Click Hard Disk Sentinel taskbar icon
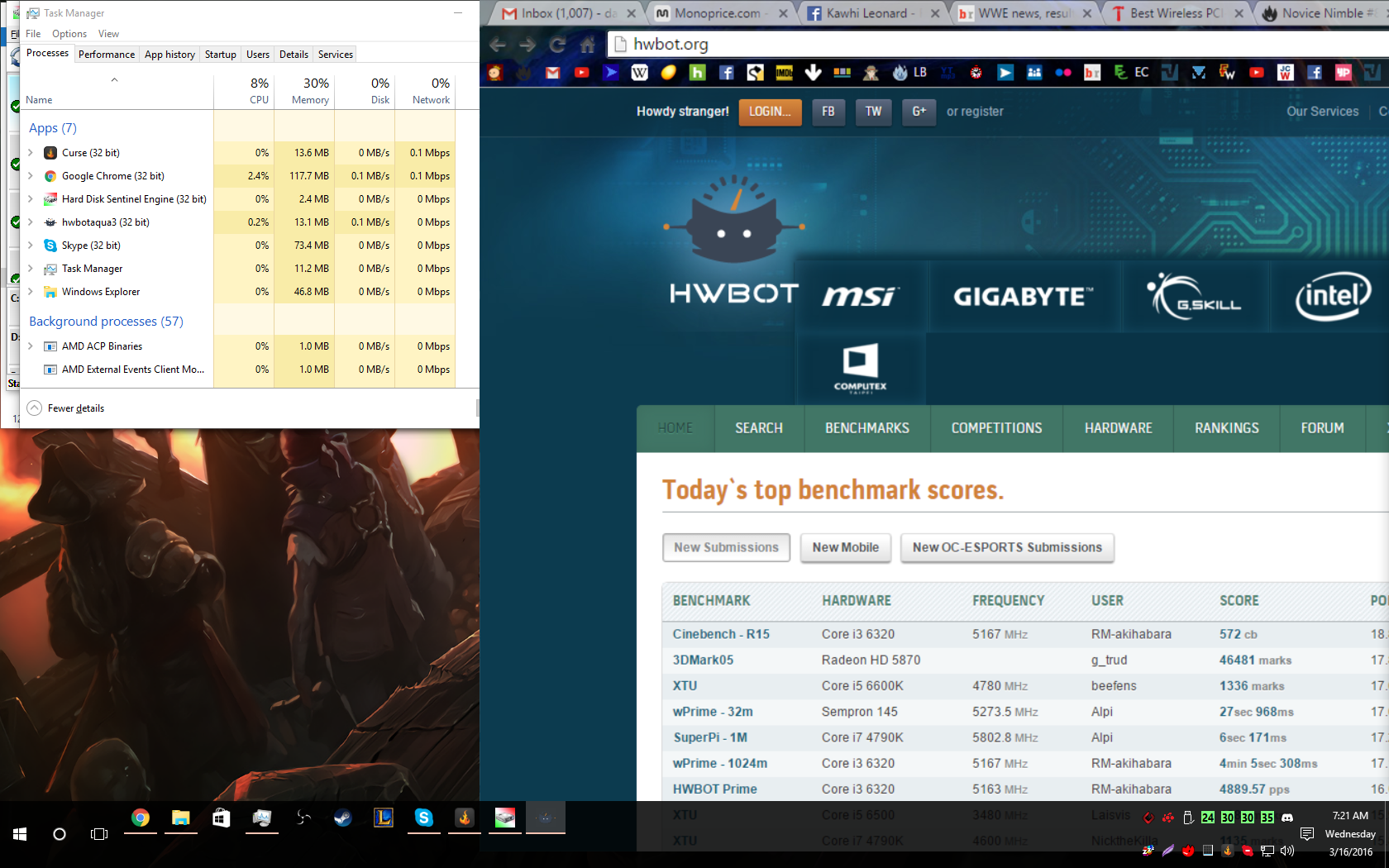Viewport: 1389px width, 868px height. tap(505, 818)
